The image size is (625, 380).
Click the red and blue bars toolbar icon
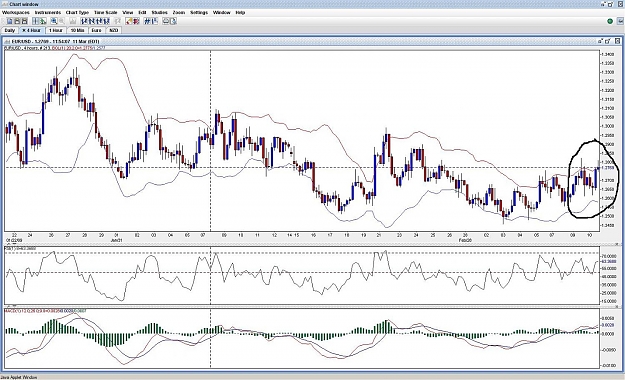click(x=136, y=21)
